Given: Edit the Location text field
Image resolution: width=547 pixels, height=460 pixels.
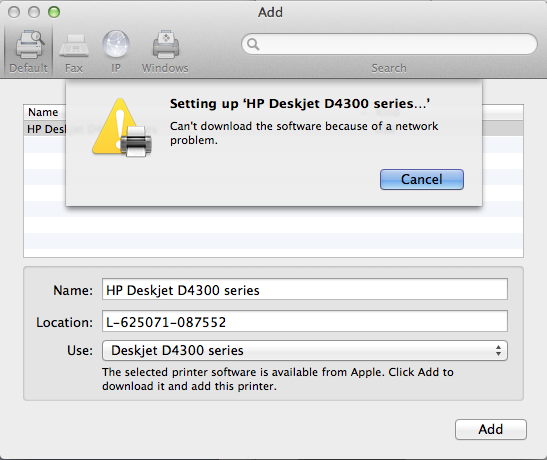Looking at the screenshot, I should point(305,321).
